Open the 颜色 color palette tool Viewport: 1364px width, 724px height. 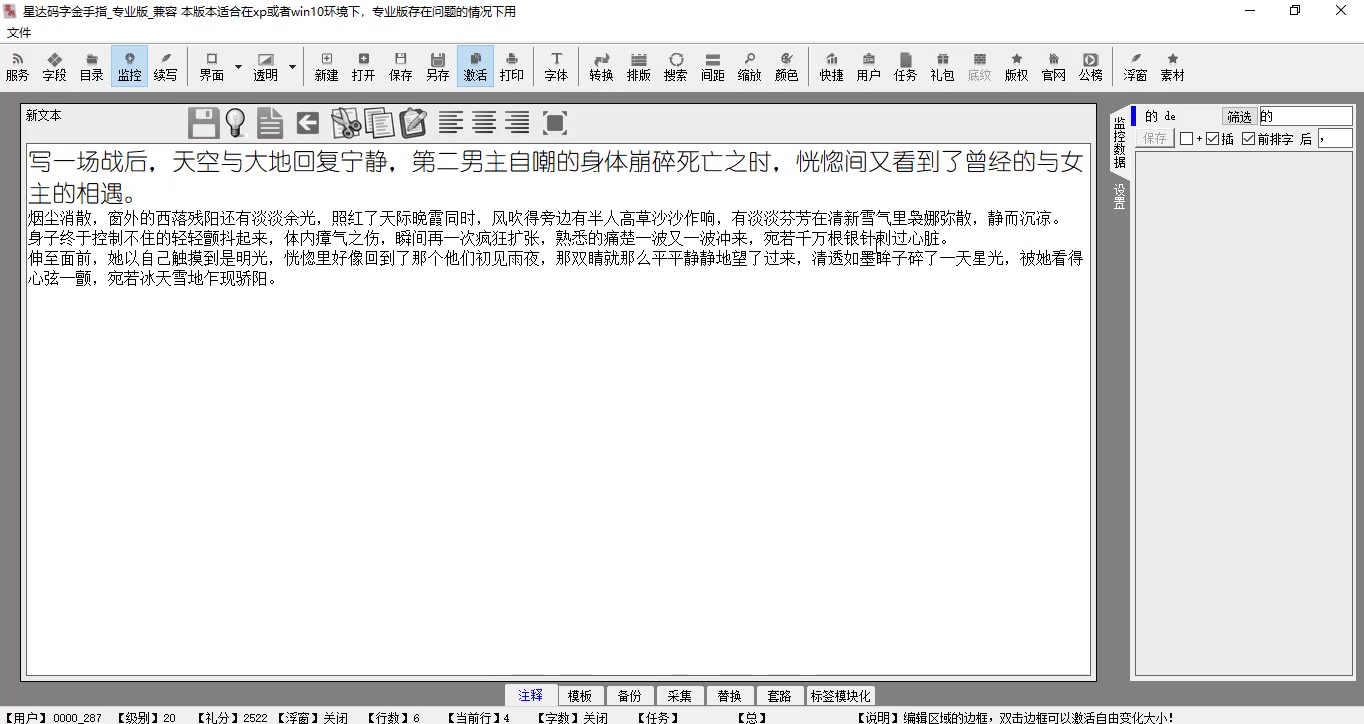[x=787, y=66]
